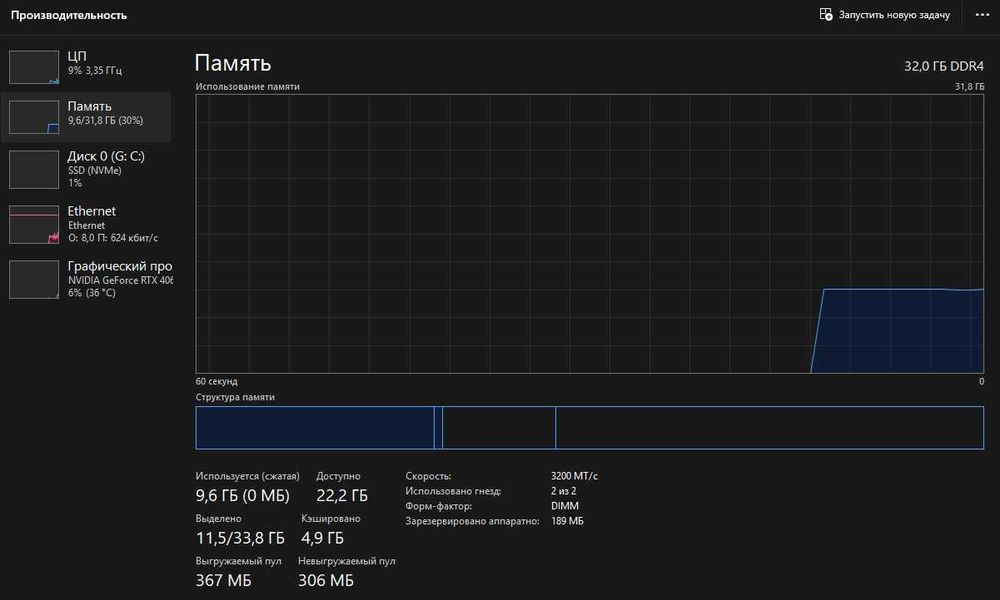Click the 60 секунд axis label
The image size is (1000, 600).
(x=216, y=381)
